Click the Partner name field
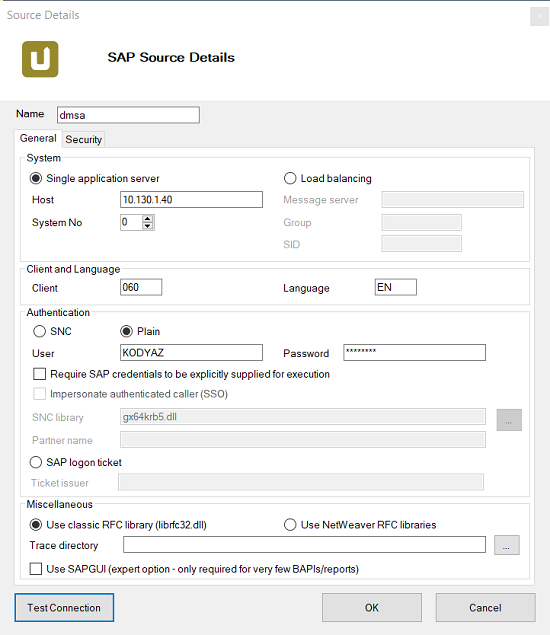 click(303, 440)
